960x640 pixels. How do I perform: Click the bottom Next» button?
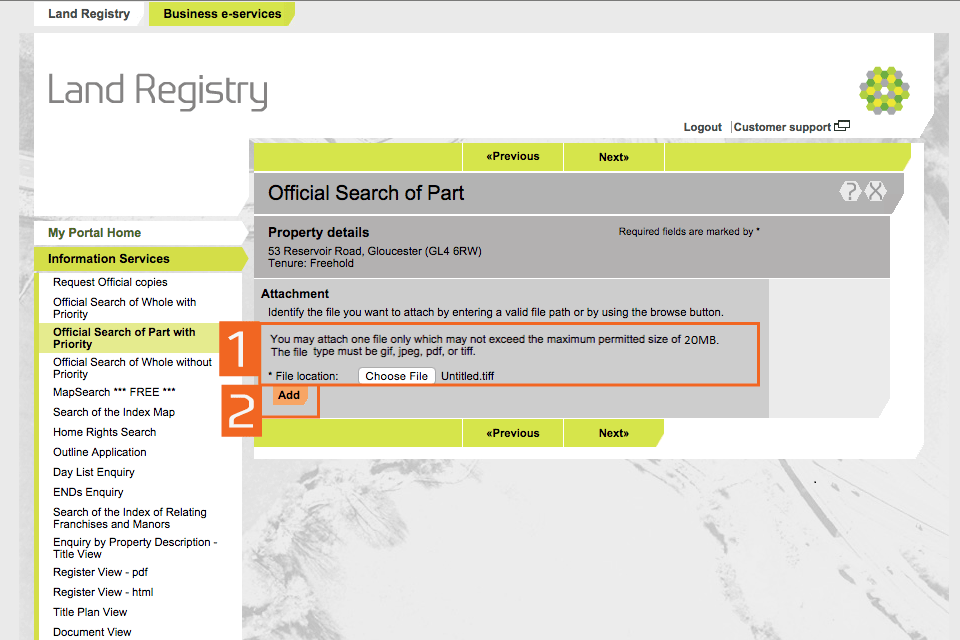(x=614, y=434)
